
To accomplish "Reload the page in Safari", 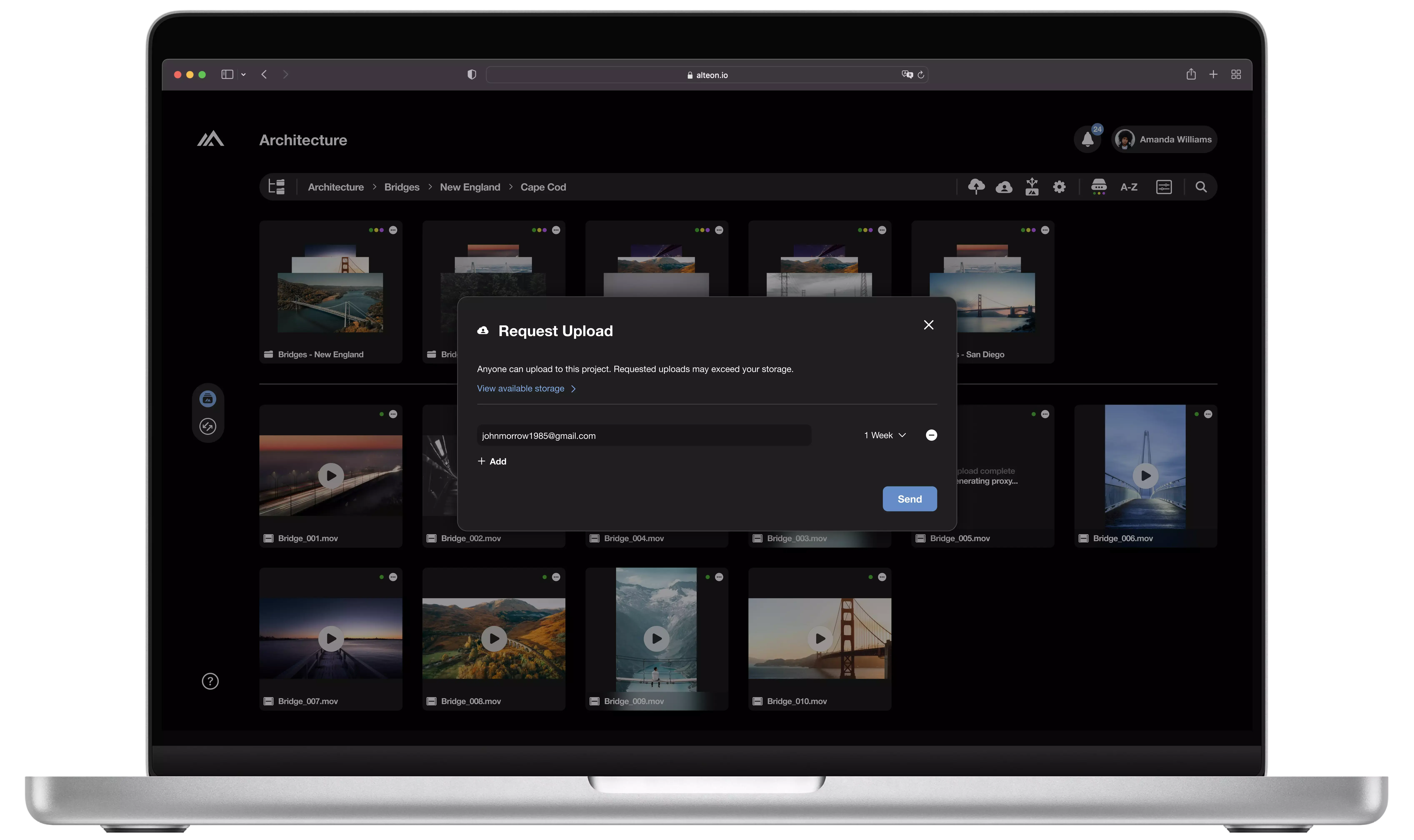I will (921, 75).
